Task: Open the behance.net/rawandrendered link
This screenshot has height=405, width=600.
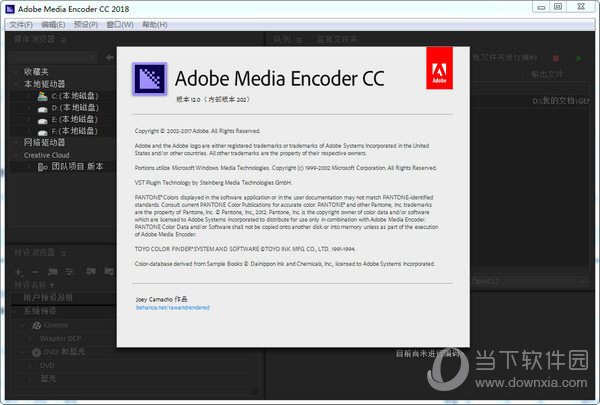Action: tap(173, 307)
